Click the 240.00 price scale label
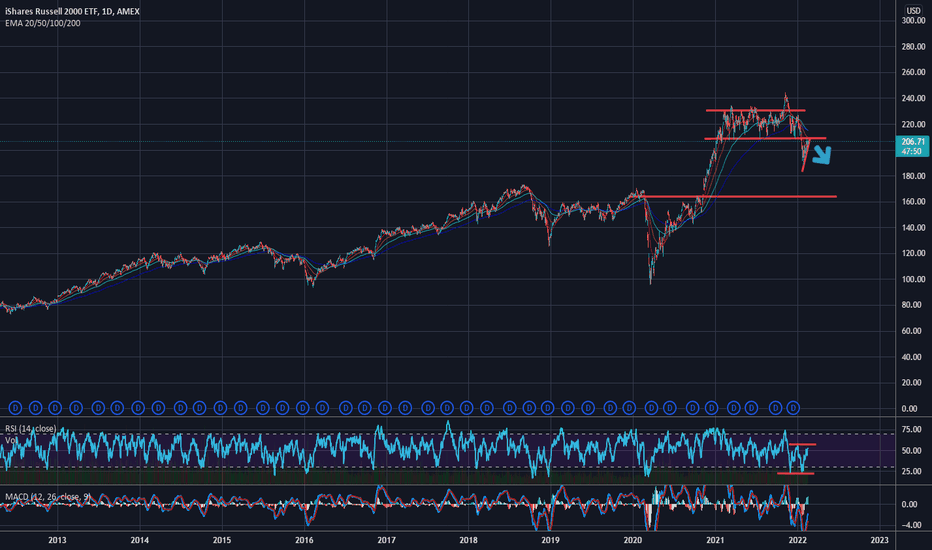The height and width of the screenshot is (550, 932). pos(913,98)
